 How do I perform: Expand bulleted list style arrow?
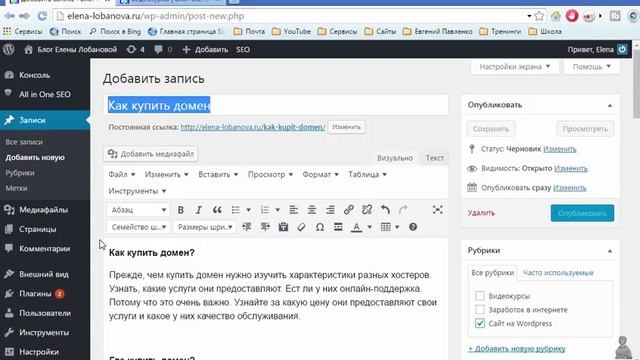click(248, 210)
